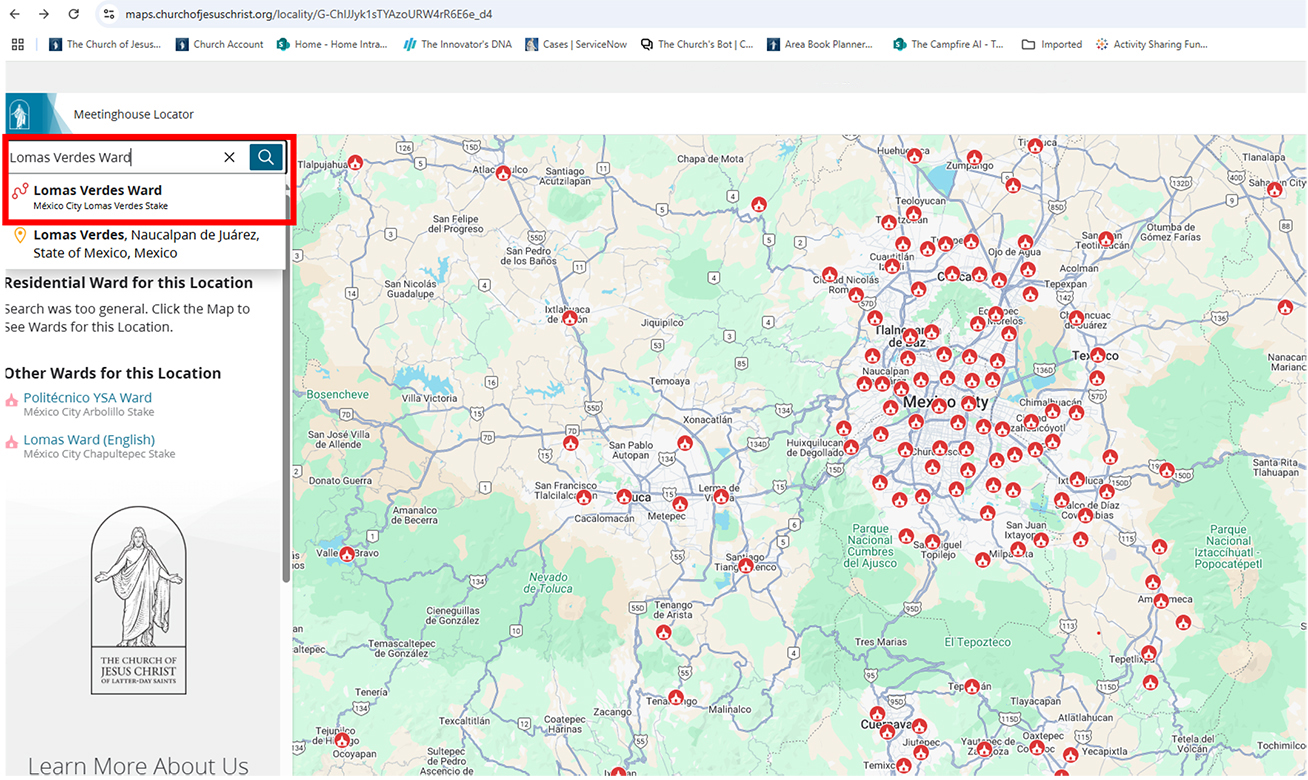Click the Christus statue image in sidebar
Viewport: 1308px width, 780px height.
(138, 592)
